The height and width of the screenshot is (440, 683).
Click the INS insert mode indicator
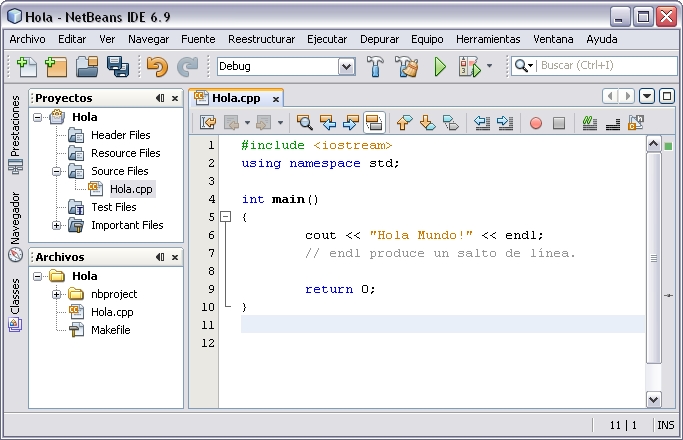click(x=666, y=425)
